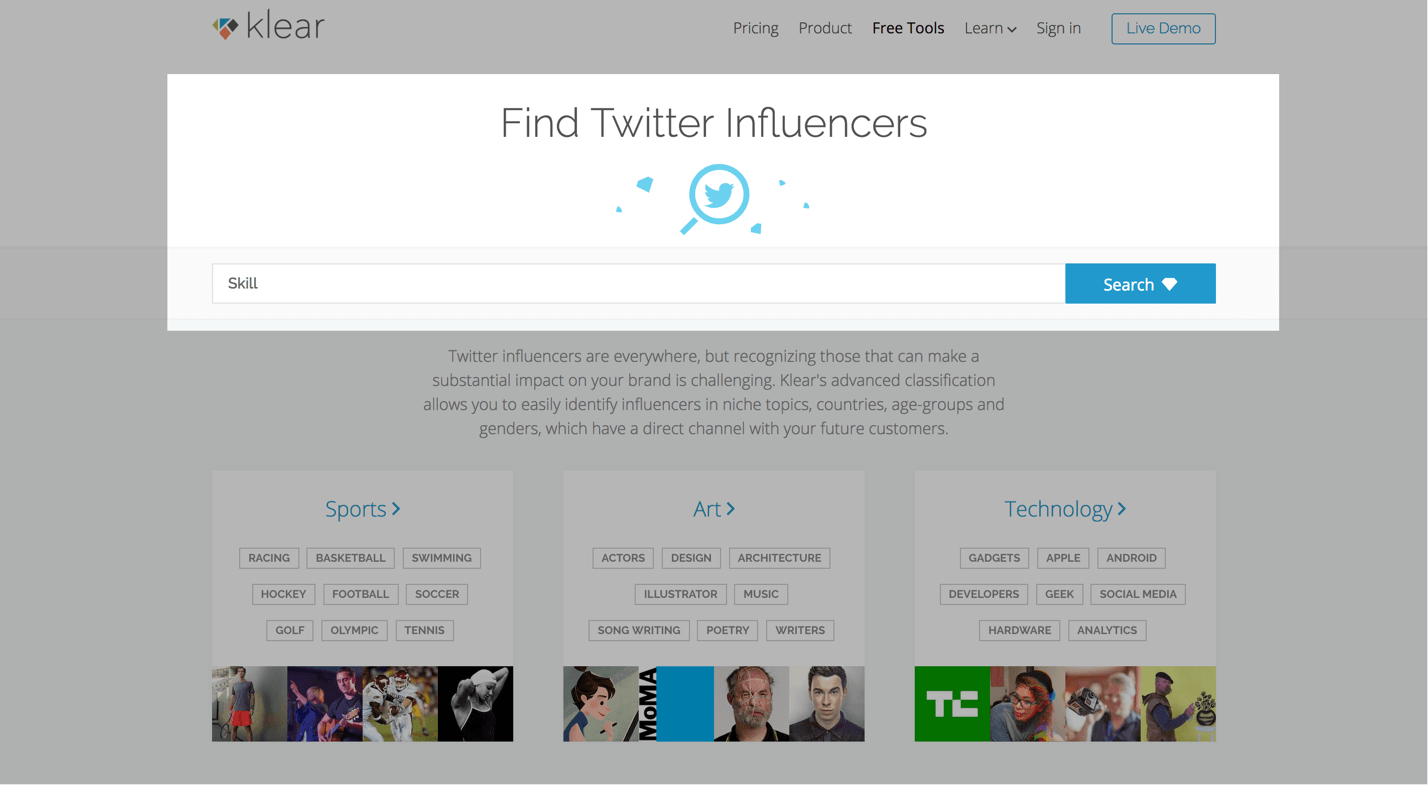Image resolution: width=1428 pixels, height=785 pixels.
Task: Click the Twitter magnifier icon
Action: pos(717,197)
